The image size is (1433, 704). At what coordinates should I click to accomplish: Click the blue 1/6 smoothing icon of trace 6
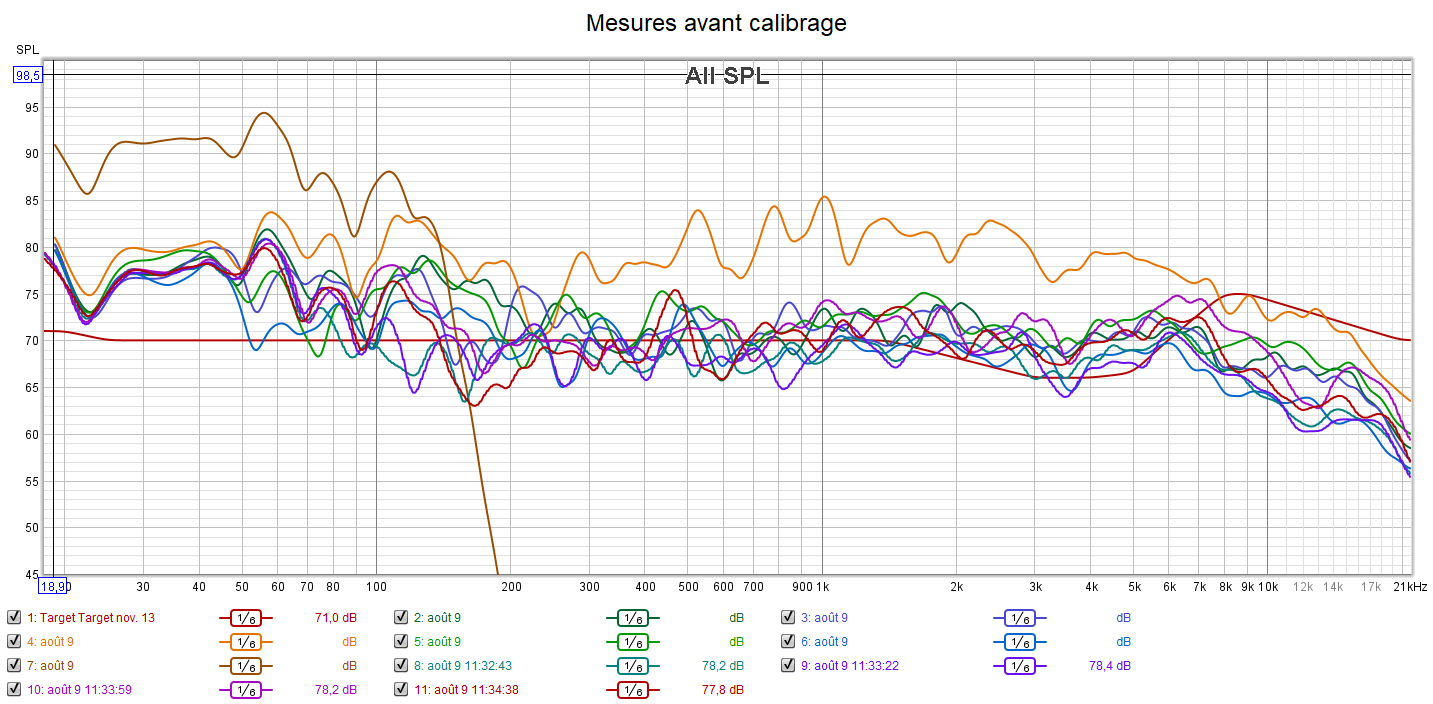coord(1020,642)
